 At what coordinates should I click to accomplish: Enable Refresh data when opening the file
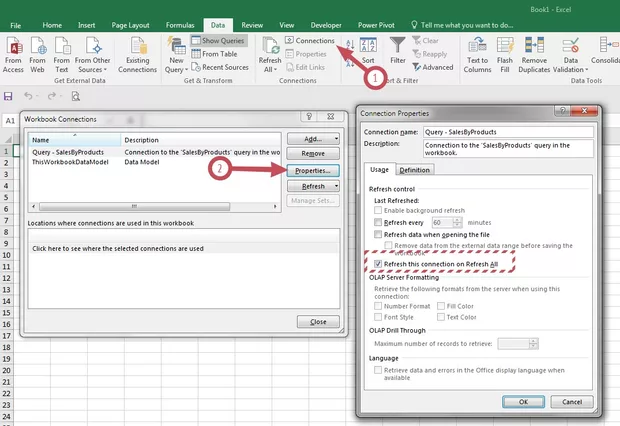tap(377, 234)
